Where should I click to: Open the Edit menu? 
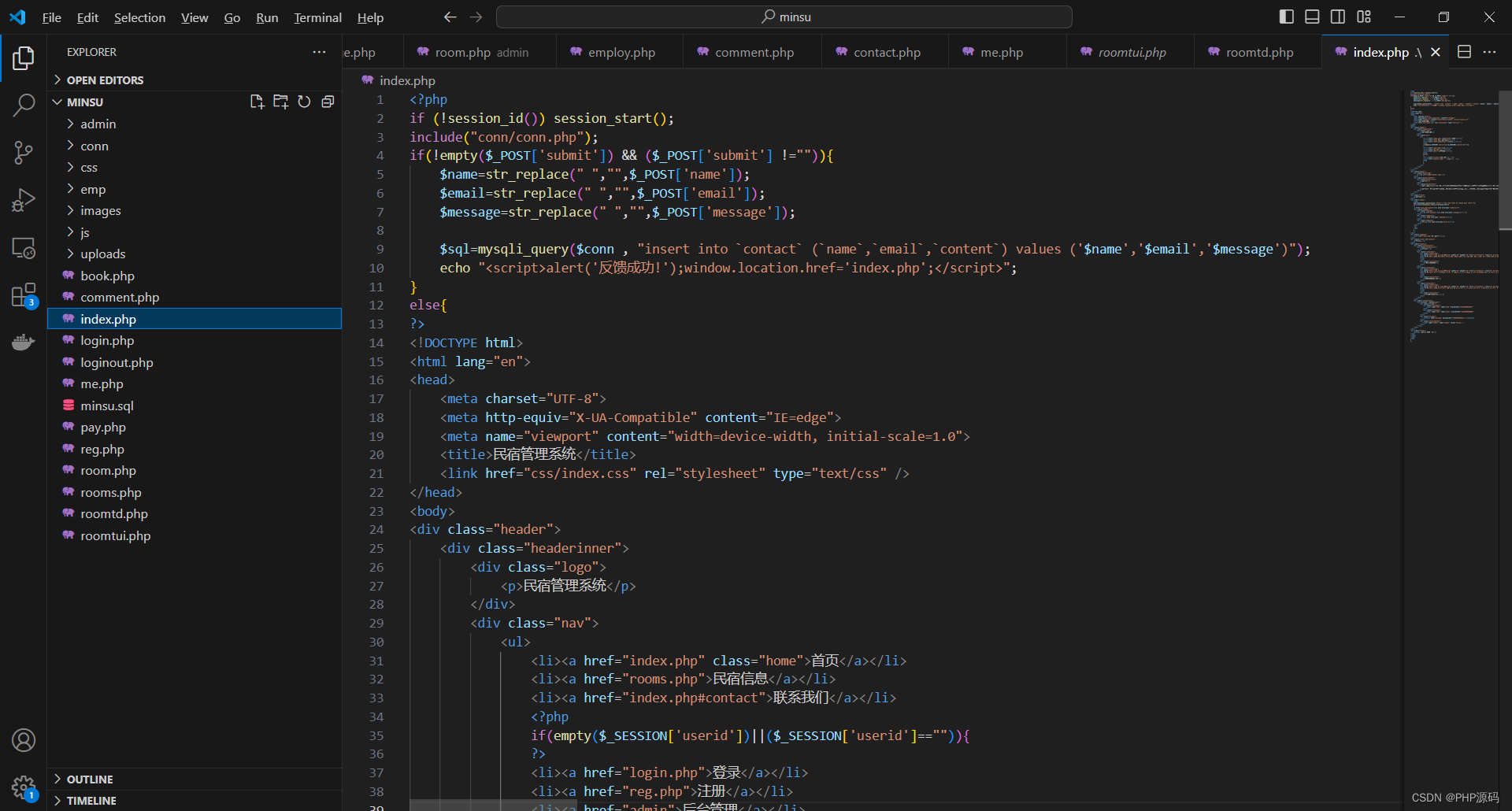click(87, 17)
